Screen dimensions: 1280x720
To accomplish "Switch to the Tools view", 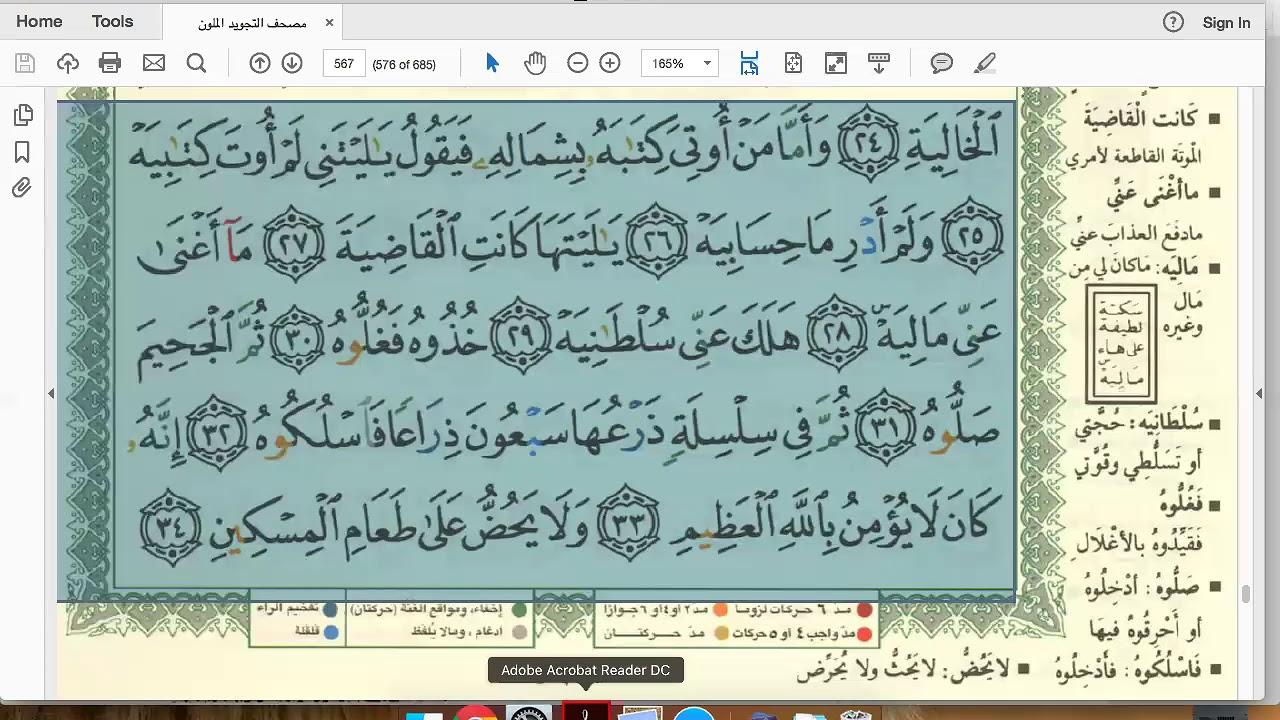I will tap(112, 21).
